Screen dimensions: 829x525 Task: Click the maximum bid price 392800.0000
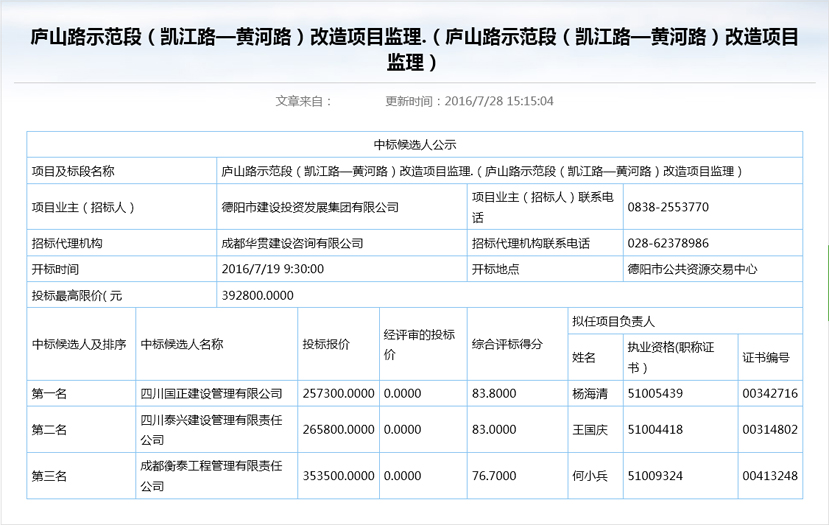tap(257, 295)
